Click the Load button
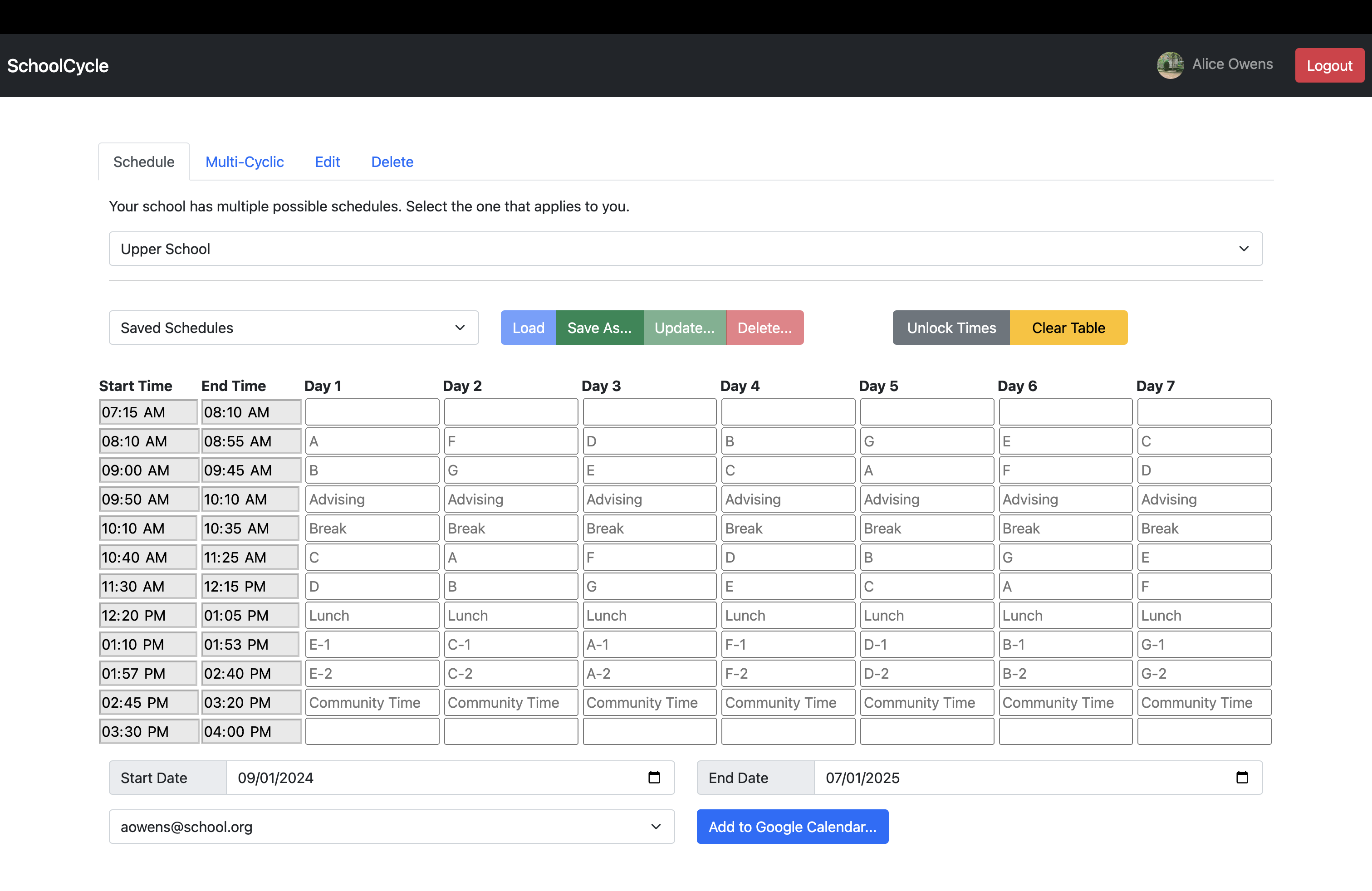 click(528, 328)
